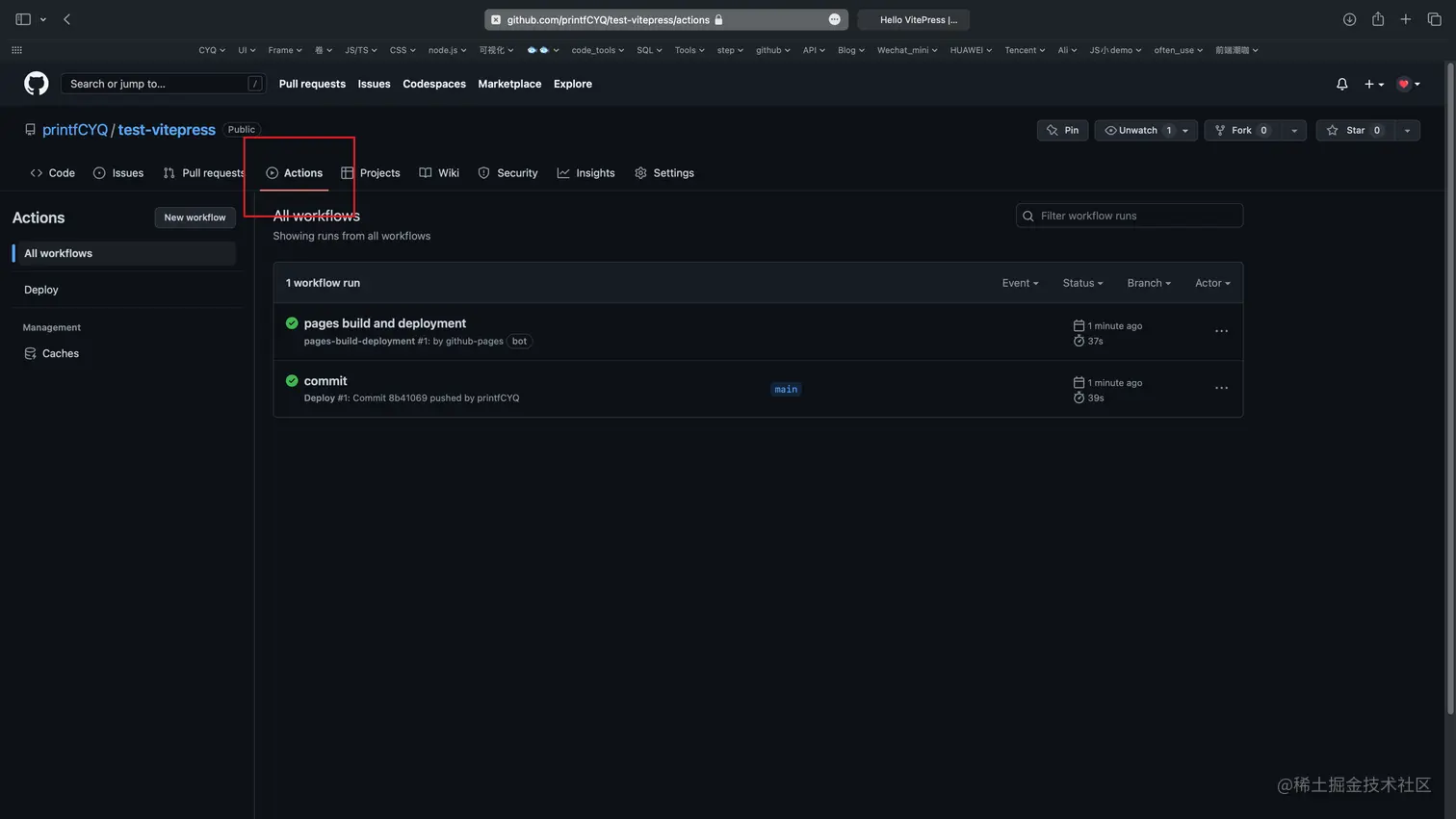Expand the Fork dropdown arrow
Image resolution: width=1456 pixels, height=819 pixels.
pos(1294,130)
